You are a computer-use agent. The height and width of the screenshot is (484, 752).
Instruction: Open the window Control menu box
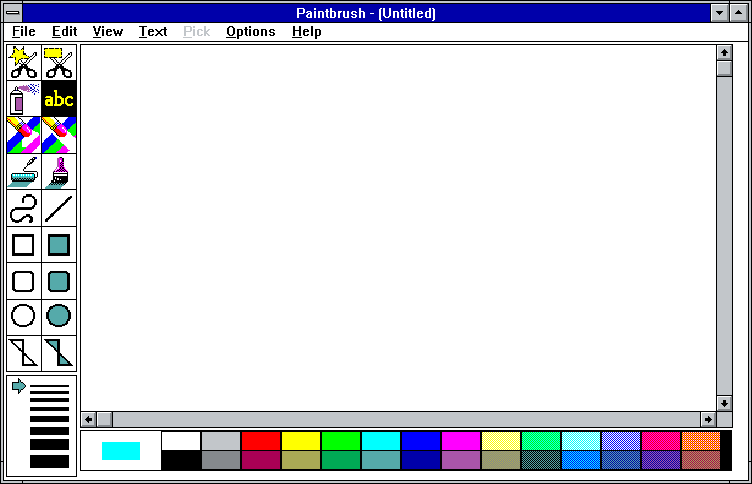coord(13,13)
